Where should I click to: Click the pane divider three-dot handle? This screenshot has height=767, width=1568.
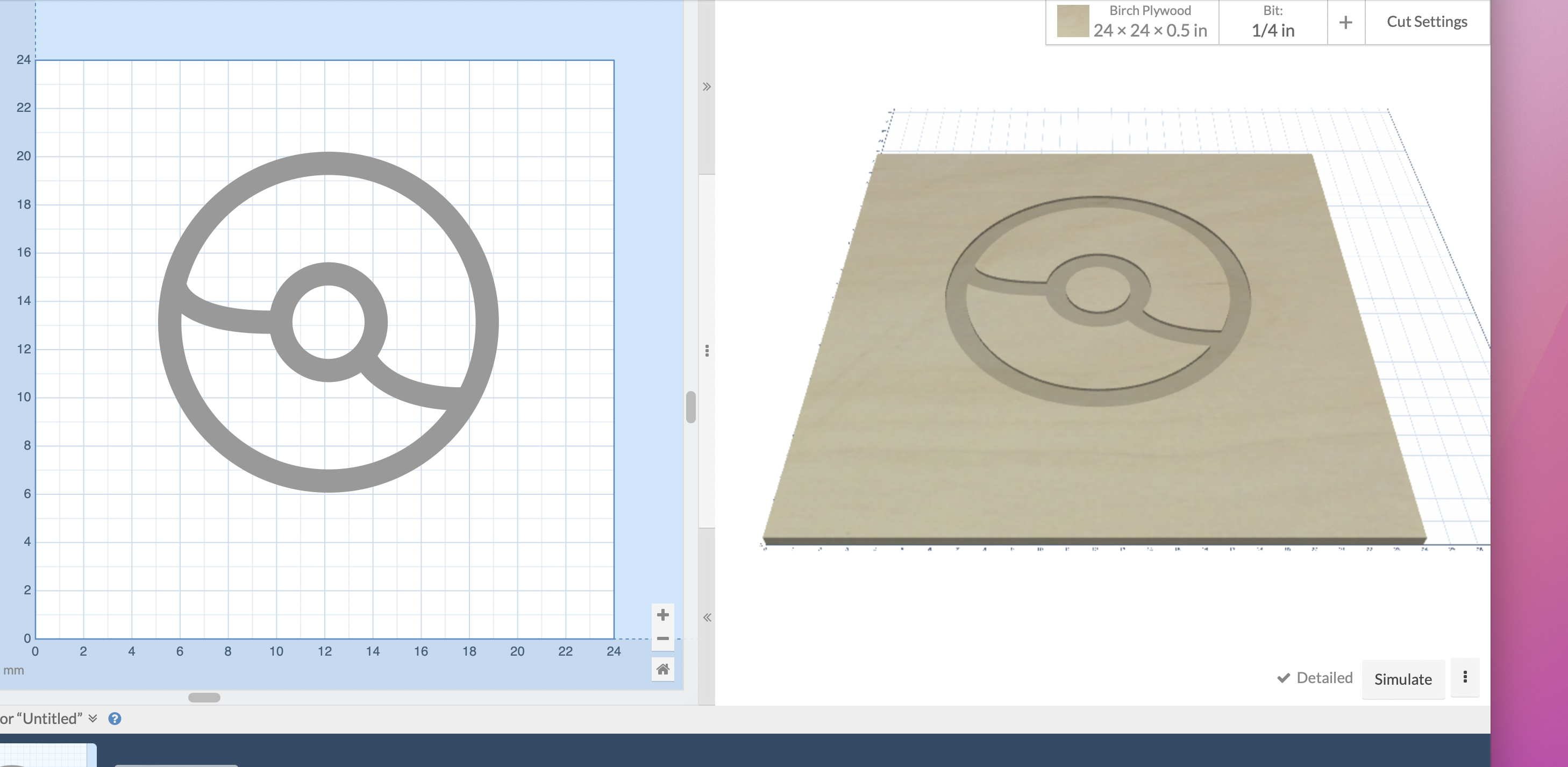tap(707, 351)
